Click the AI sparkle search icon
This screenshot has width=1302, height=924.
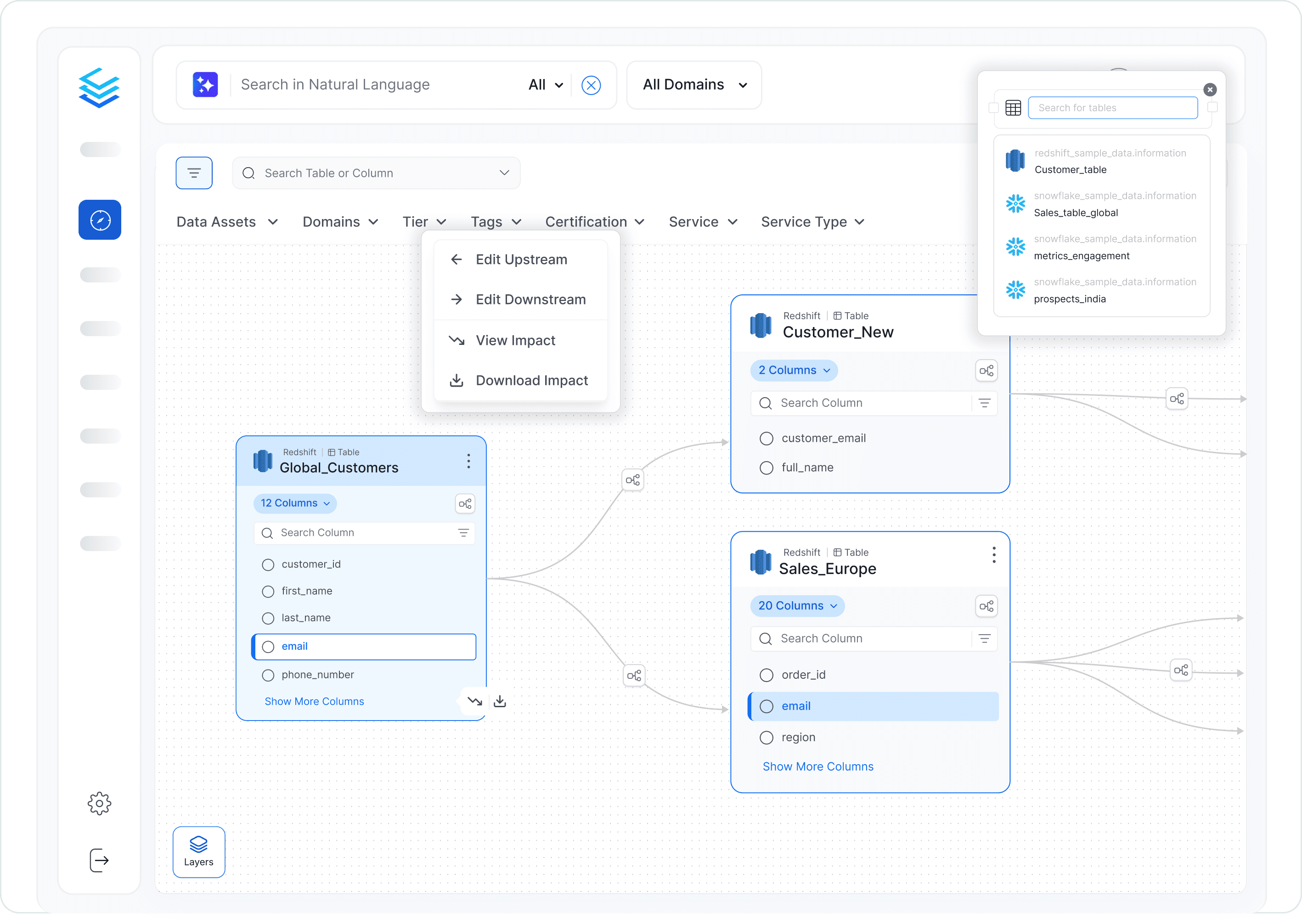tap(205, 85)
